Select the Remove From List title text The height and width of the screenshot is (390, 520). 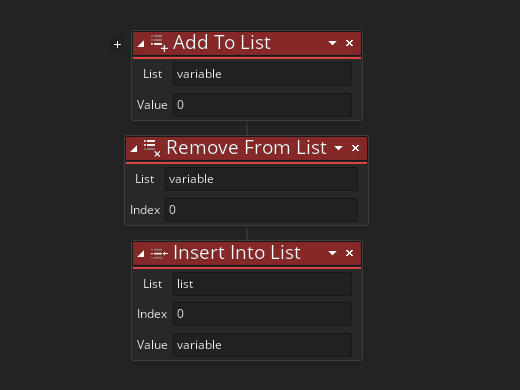coord(246,148)
